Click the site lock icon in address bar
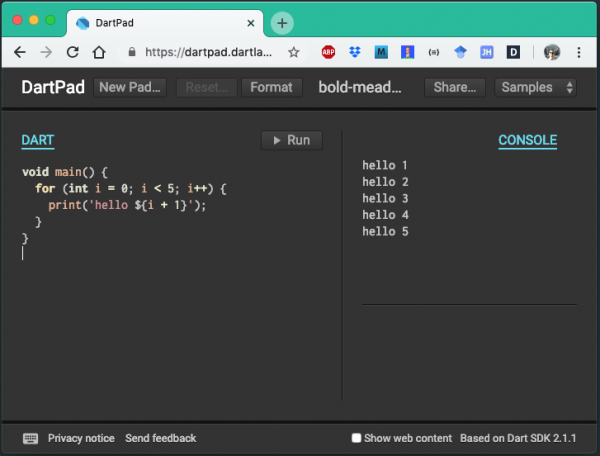The image size is (600, 456). (x=132, y=52)
